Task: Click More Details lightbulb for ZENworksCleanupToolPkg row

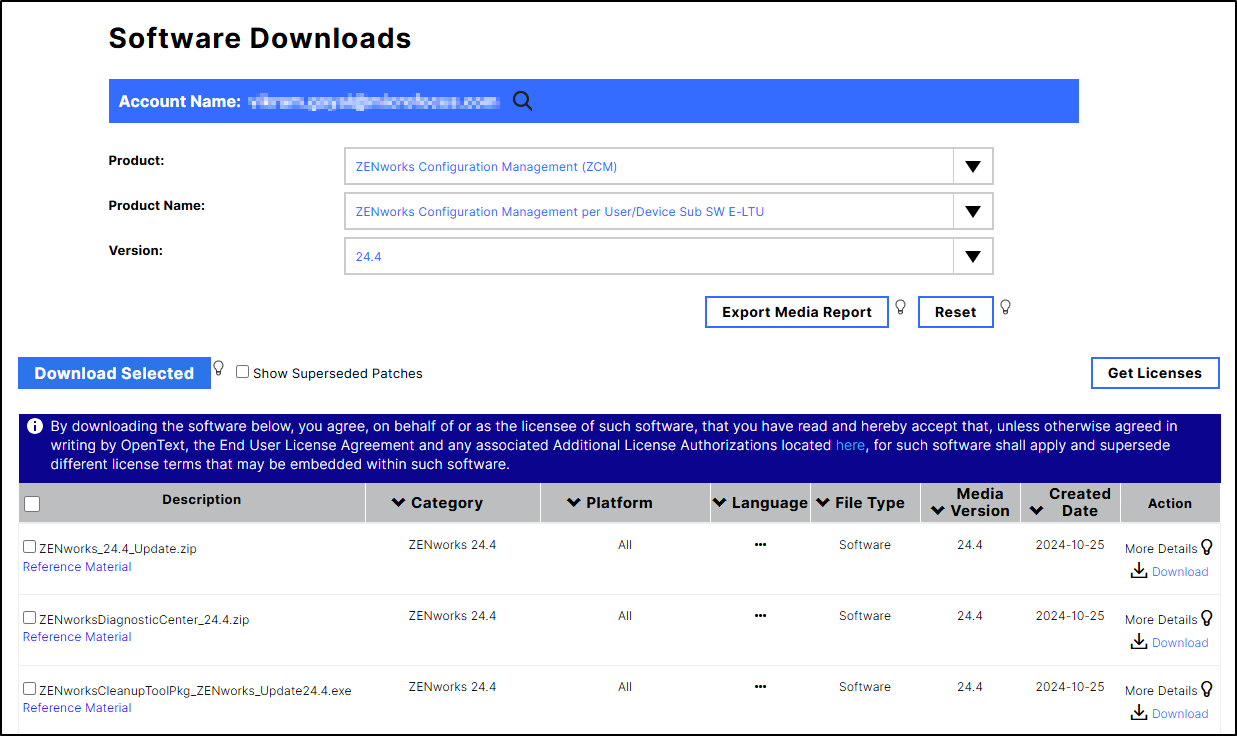Action: (x=1207, y=689)
